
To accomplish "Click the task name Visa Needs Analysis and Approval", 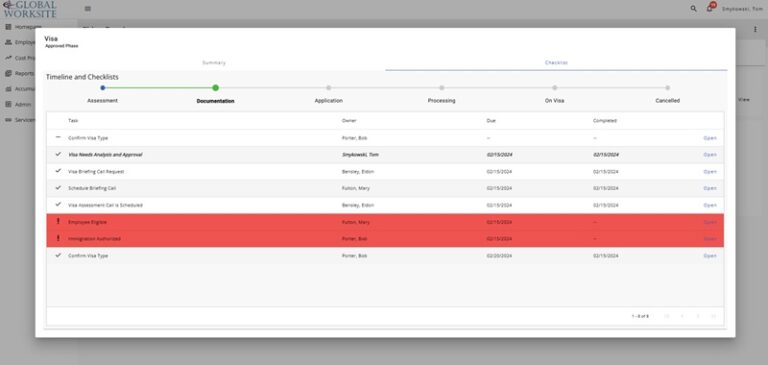I will click(105, 155).
